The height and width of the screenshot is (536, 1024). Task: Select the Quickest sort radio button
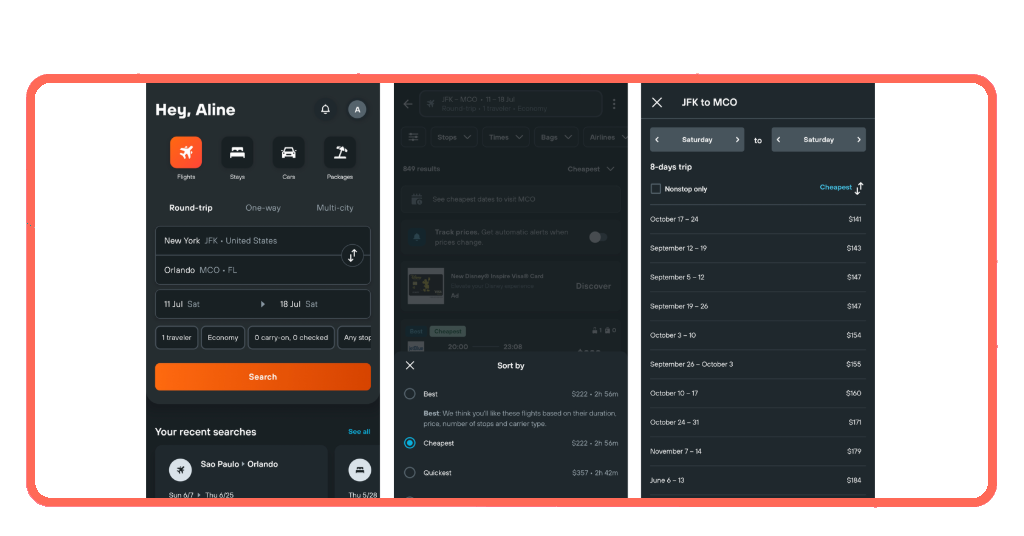409,472
